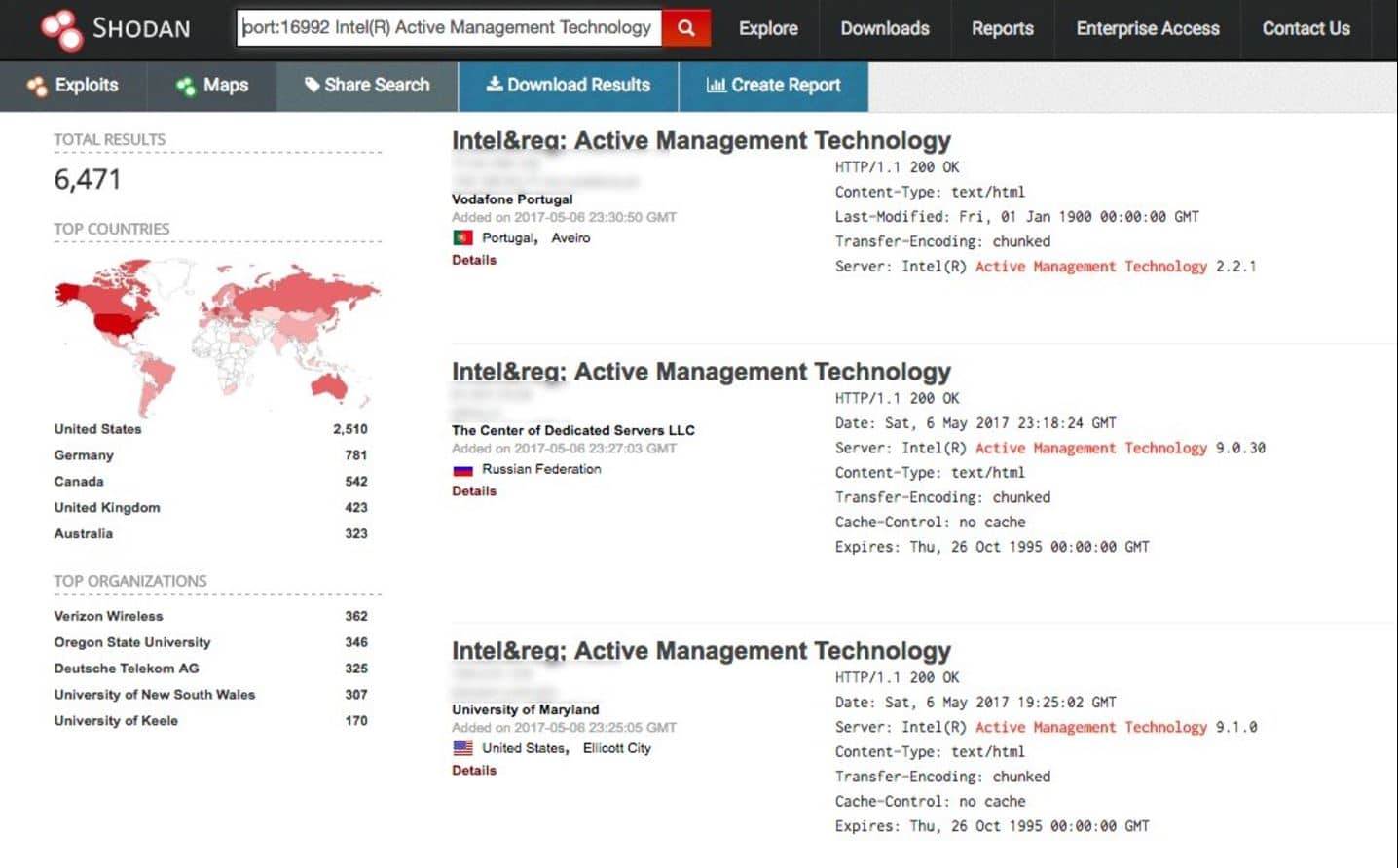This screenshot has height=868, width=1398.
Task: Filter by organization Oregon State University
Action: coord(132,643)
